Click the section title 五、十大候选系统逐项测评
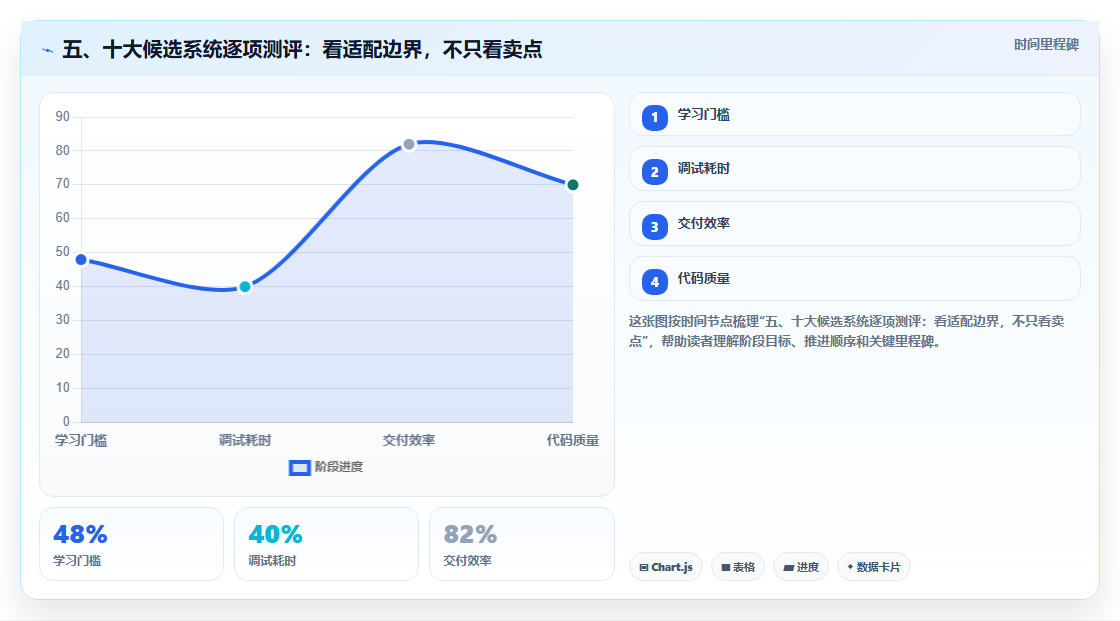Screen dimensions: 1120x621 coord(302,49)
